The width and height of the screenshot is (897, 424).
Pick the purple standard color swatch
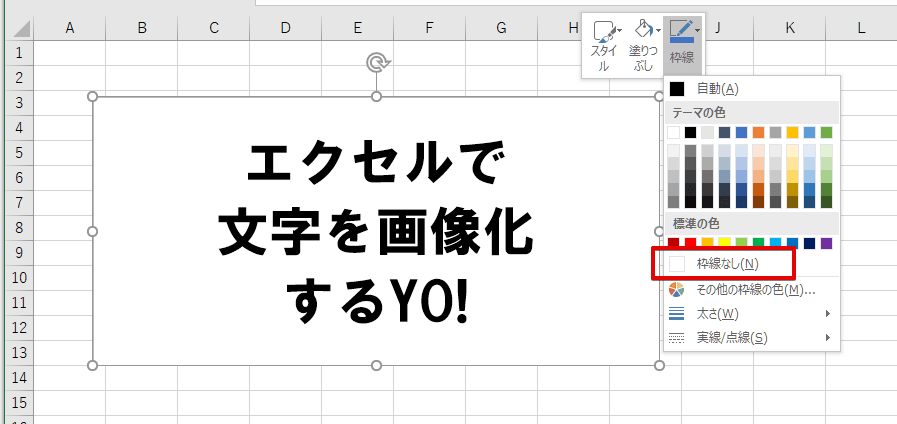[x=826, y=244]
